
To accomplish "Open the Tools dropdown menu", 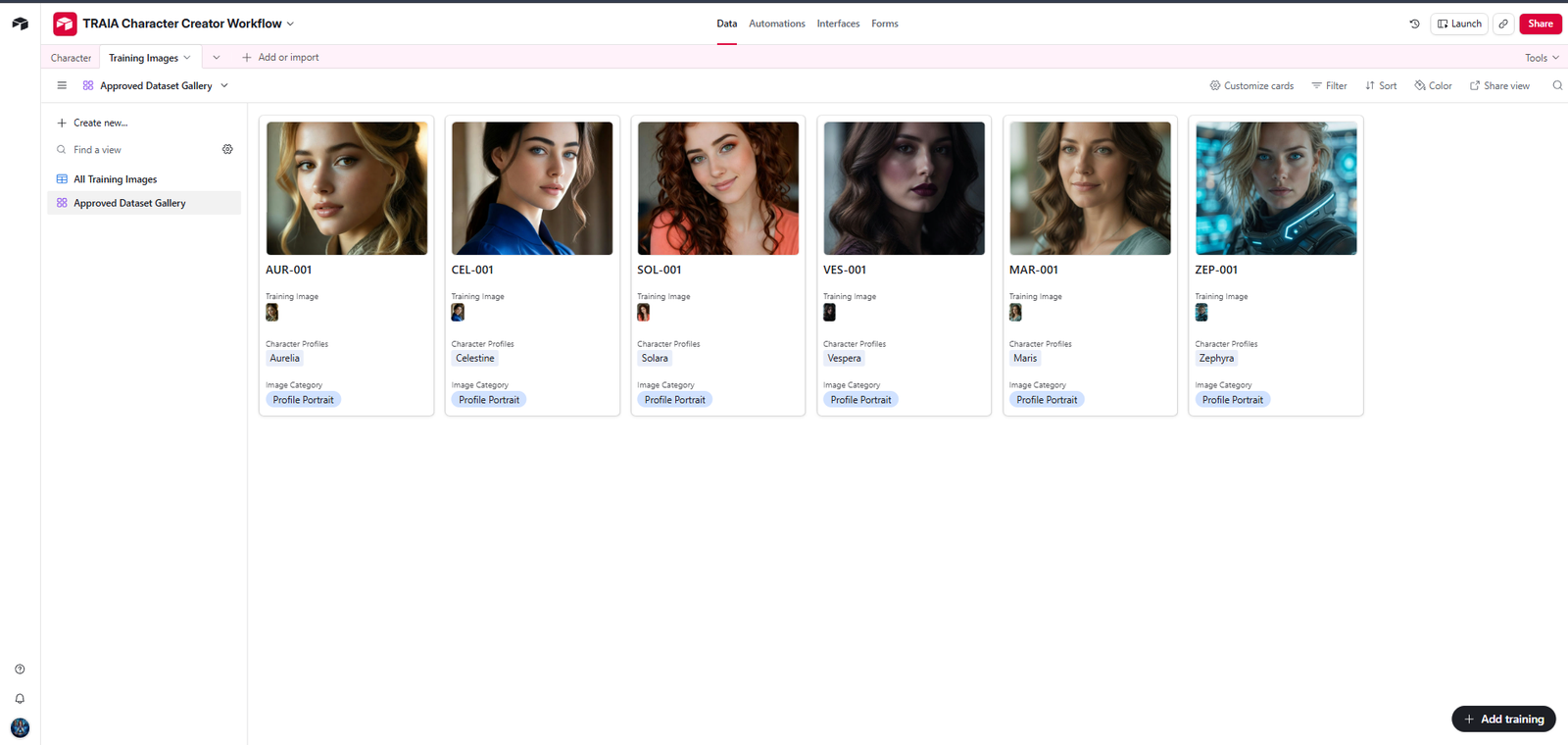I will tap(1542, 58).
